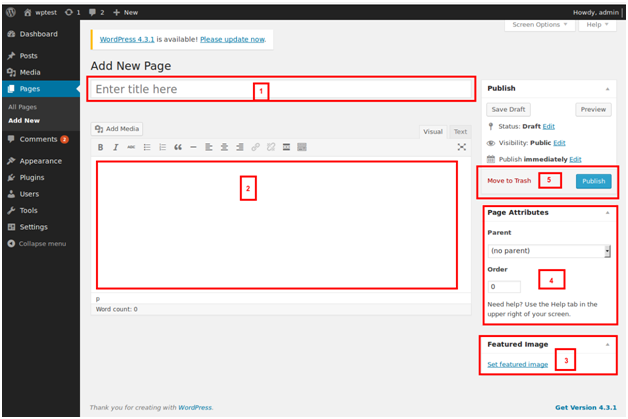Collapse the Page Attributes box
Screen dimensions: 628x419
607,213
